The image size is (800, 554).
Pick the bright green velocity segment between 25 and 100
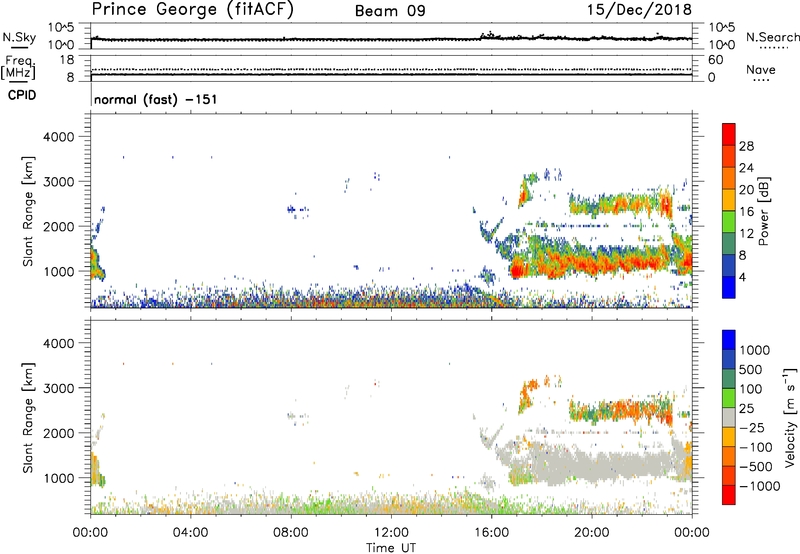pyautogui.click(x=729, y=398)
